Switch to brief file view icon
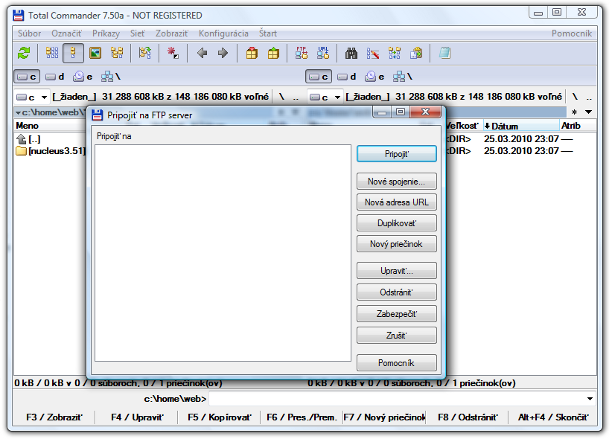 pos(52,53)
